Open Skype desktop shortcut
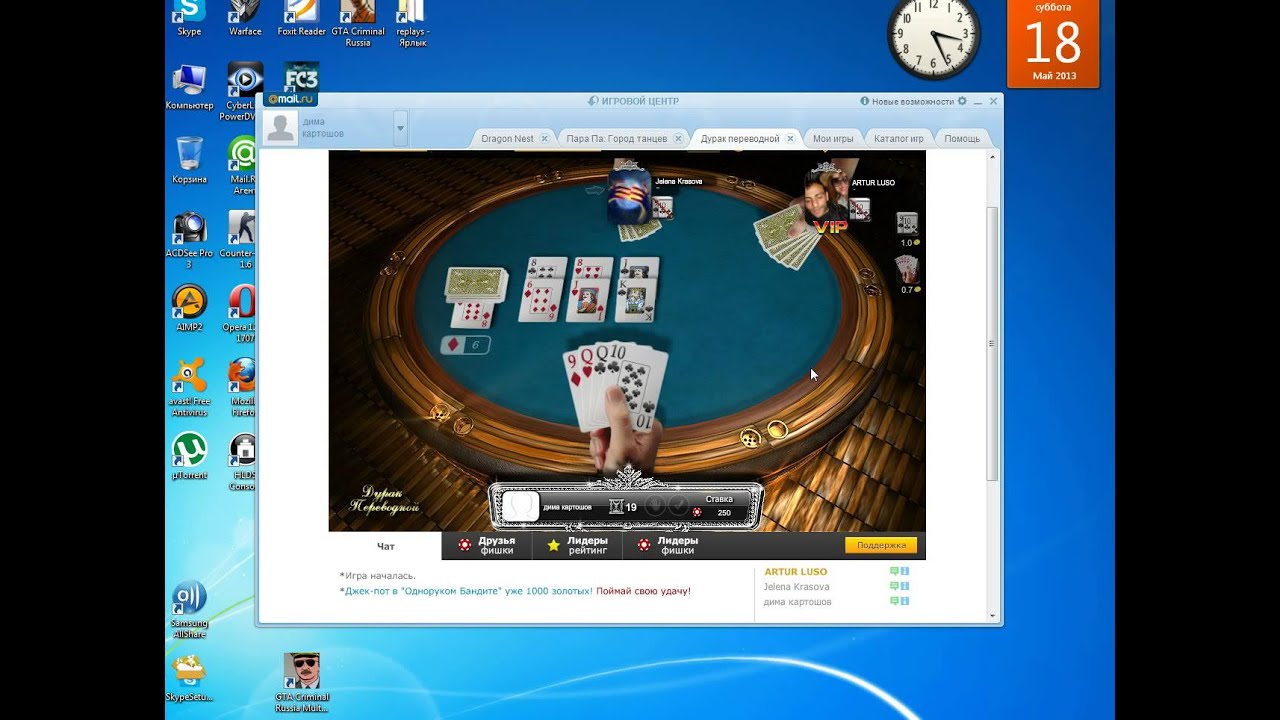 tap(189, 17)
